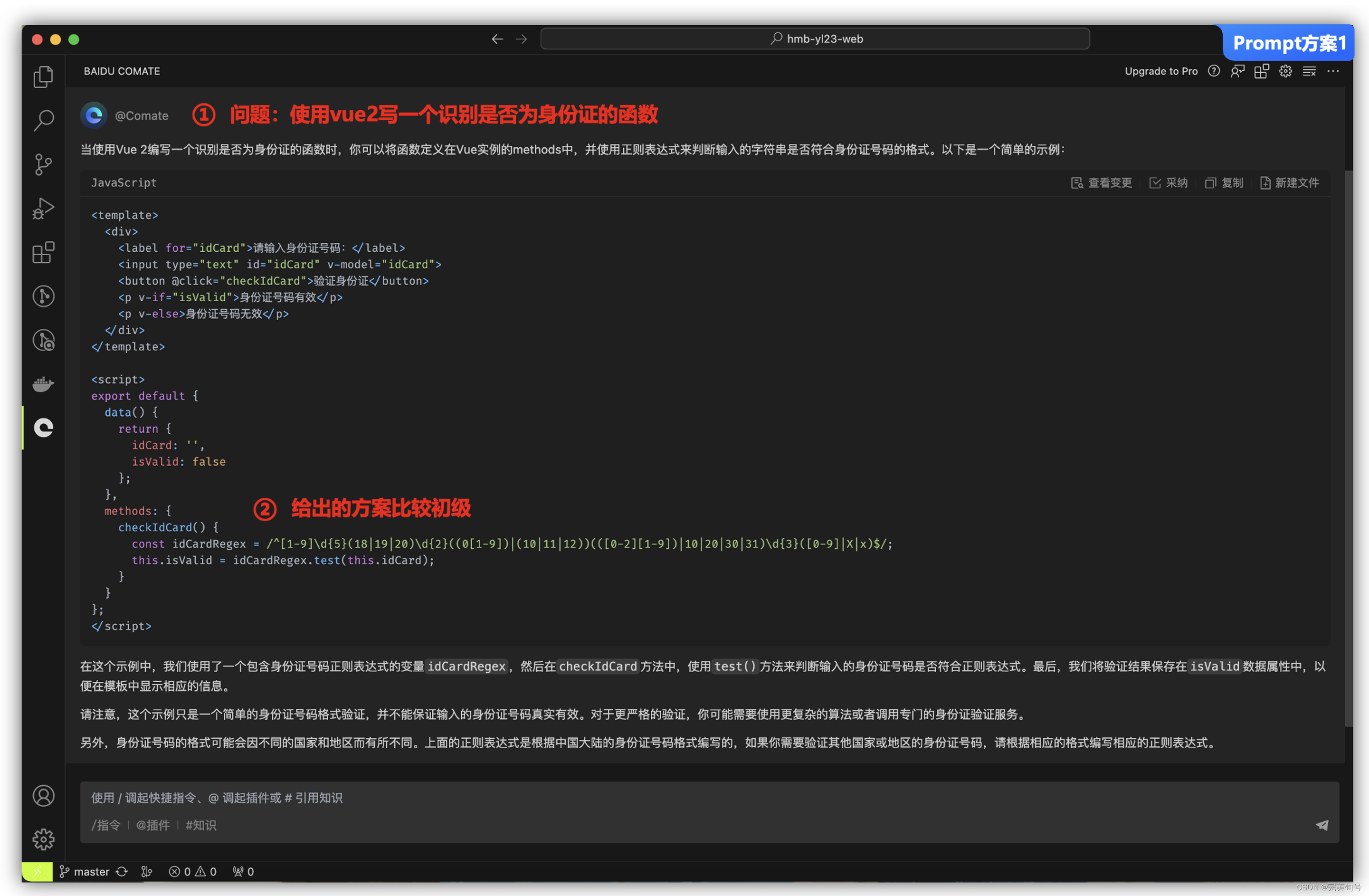1369x896 pixels.
Task: Open the help question mark icon
Action: click(x=1214, y=71)
